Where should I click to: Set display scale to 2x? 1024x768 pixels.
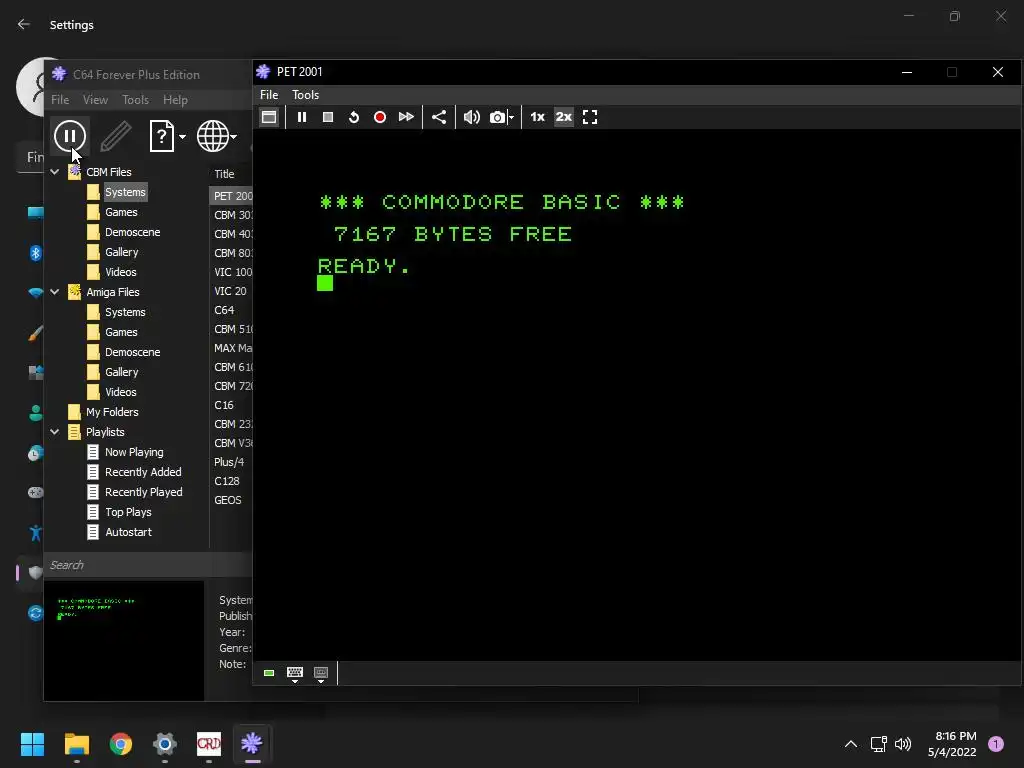(x=563, y=118)
